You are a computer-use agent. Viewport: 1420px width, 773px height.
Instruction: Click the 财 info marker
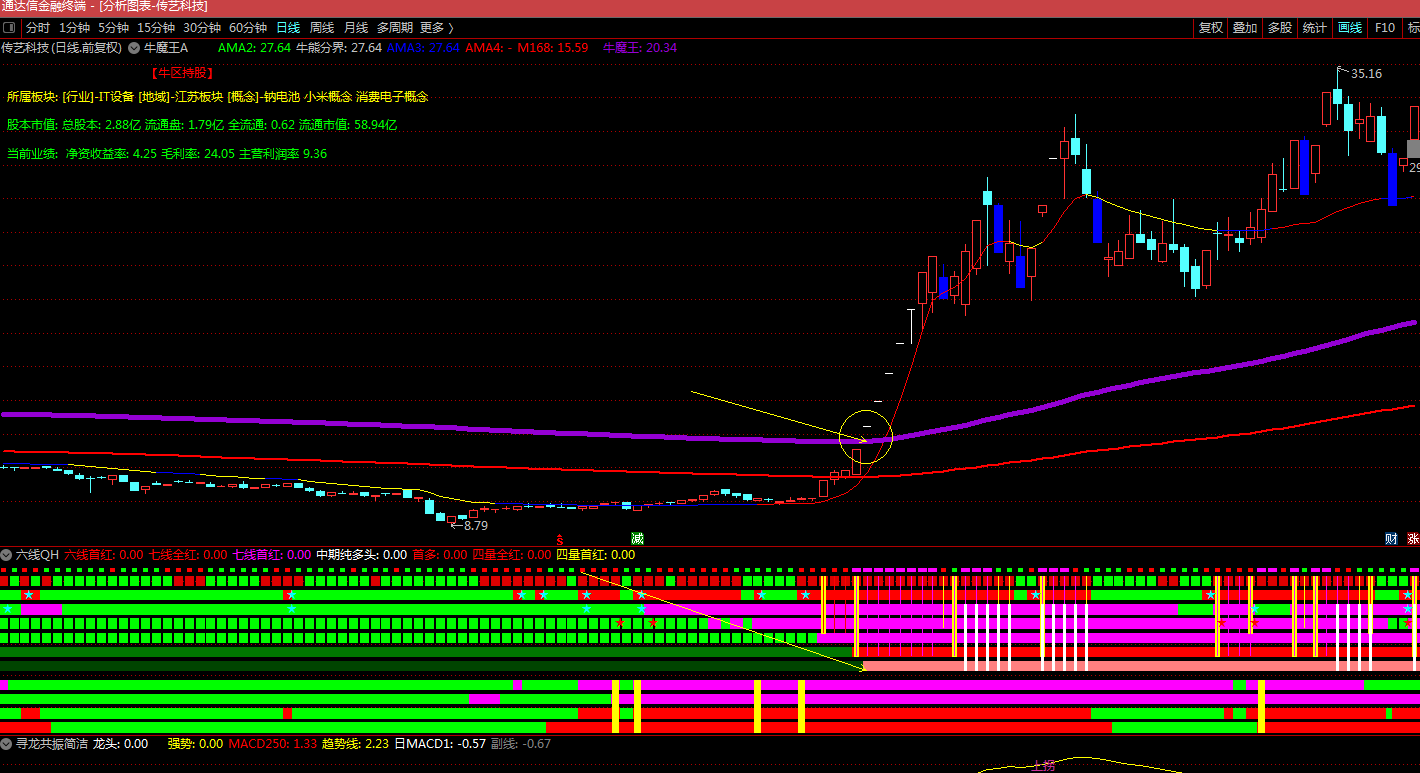tap(1391, 539)
